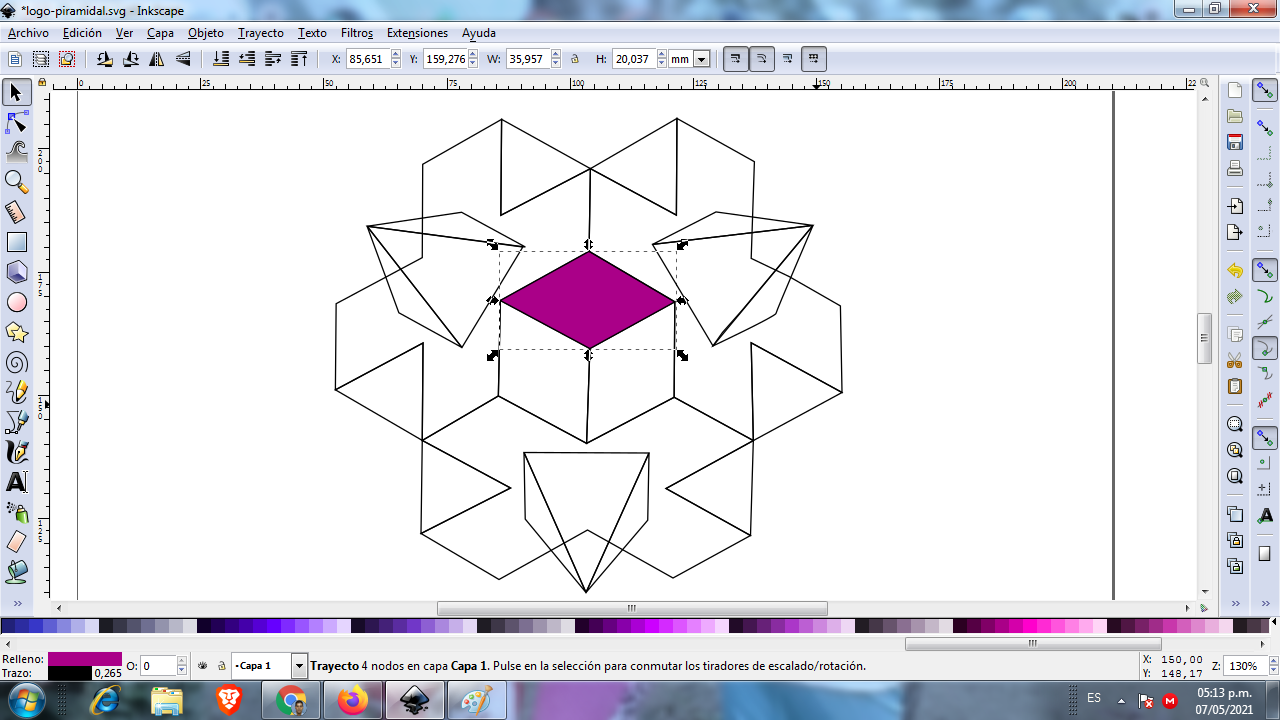Image resolution: width=1280 pixels, height=720 pixels.
Task: Click New document icon in right toolbar
Action: click(1235, 90)
